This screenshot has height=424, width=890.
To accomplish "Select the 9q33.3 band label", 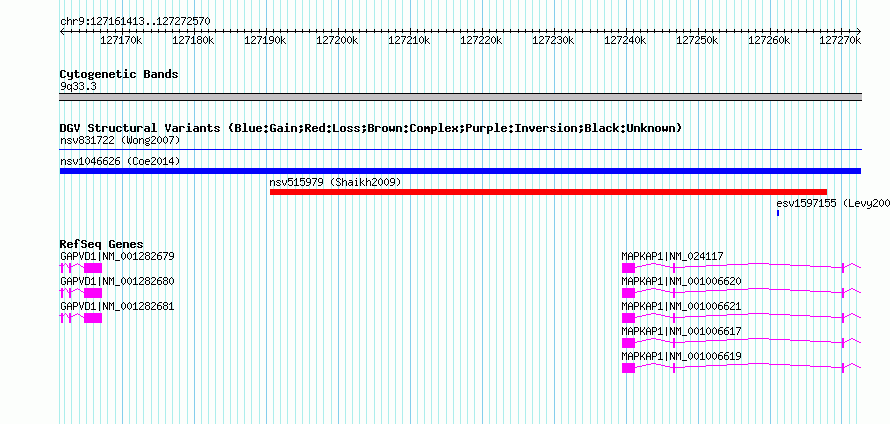I will [78, 86].
